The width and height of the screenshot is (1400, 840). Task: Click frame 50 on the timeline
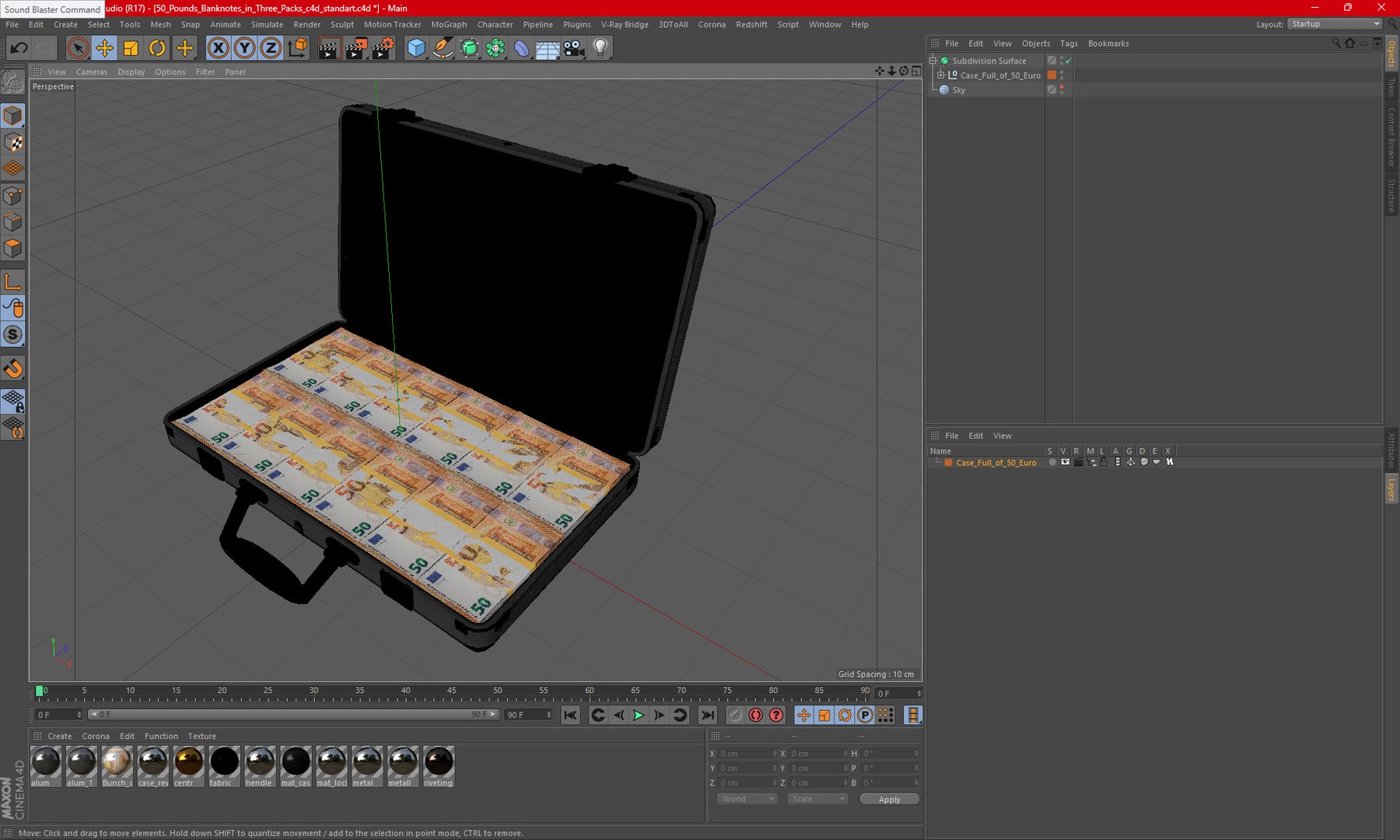498,691
